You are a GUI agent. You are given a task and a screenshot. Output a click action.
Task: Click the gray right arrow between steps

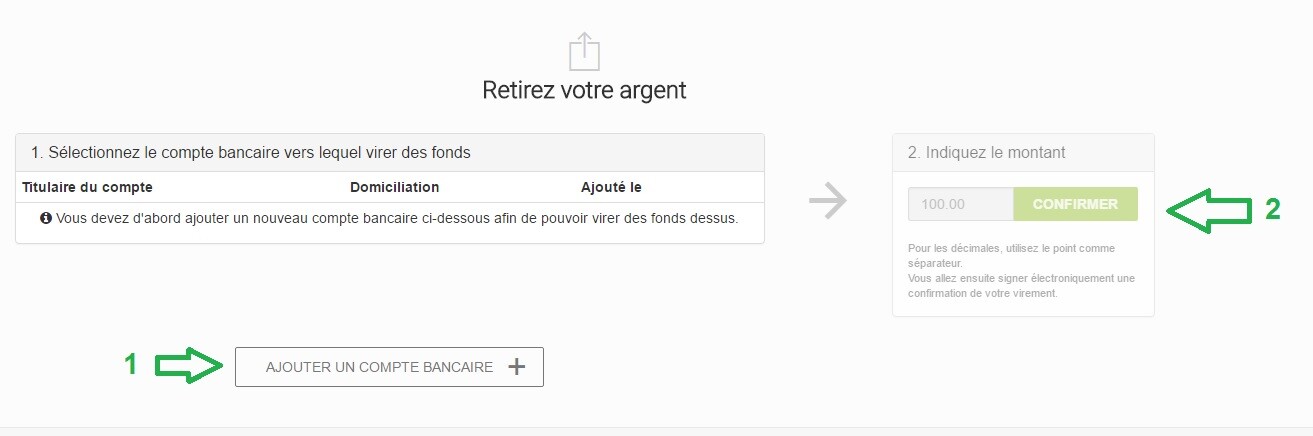click(x=828, y=202)
